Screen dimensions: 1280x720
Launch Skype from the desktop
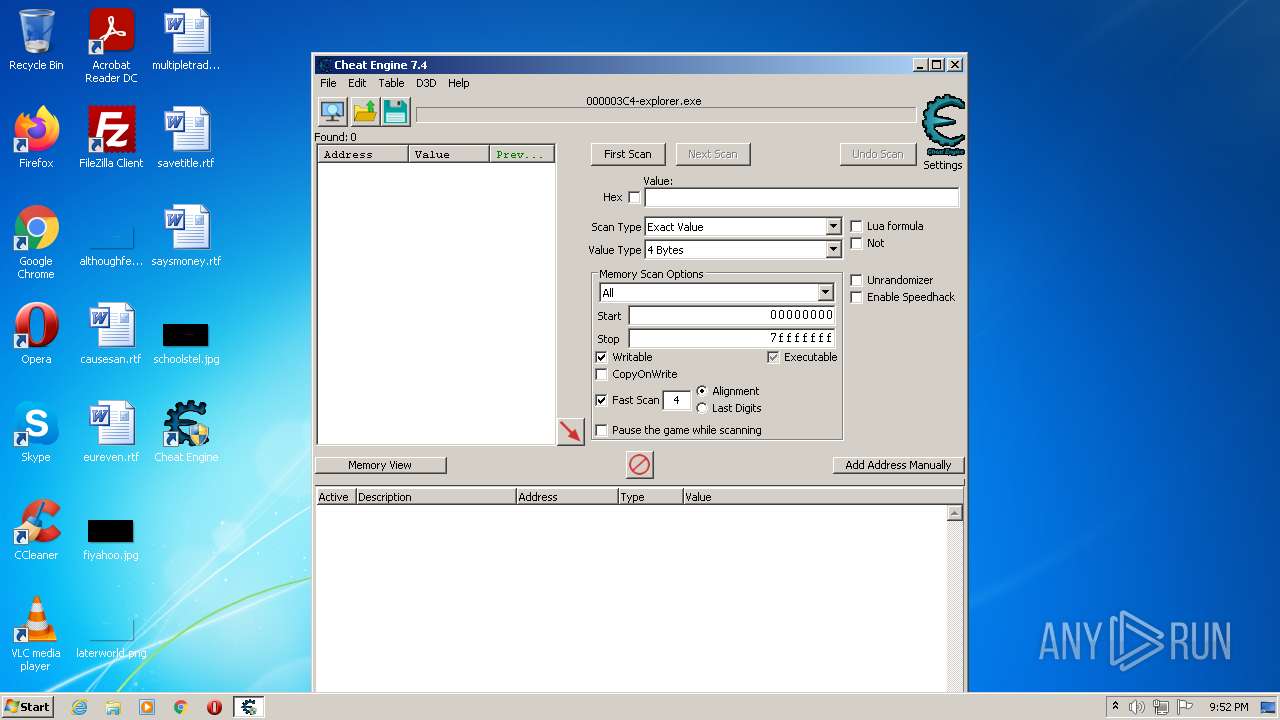click(36, 432)
